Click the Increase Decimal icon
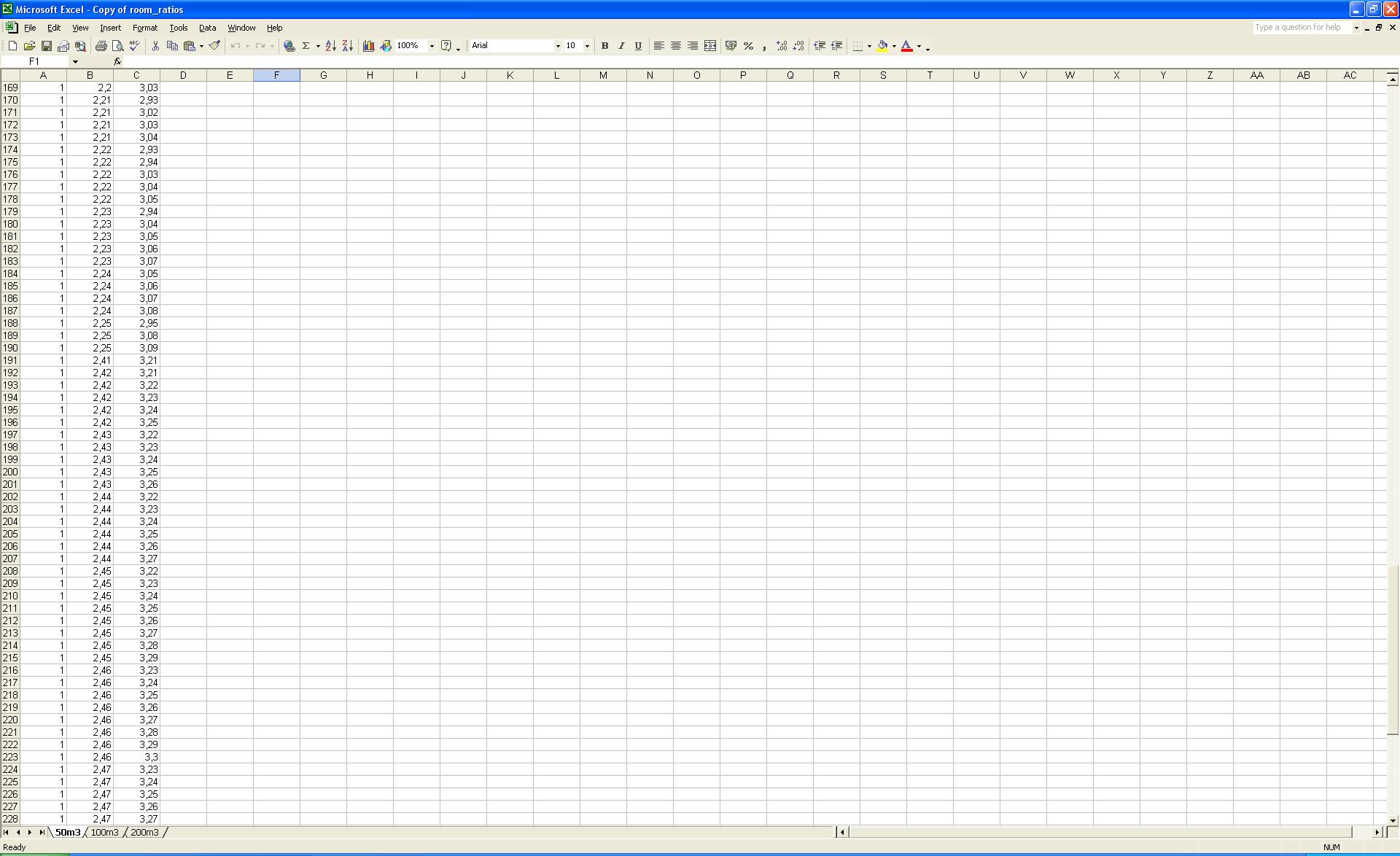The image size is (1400, 856). (782, 46)
